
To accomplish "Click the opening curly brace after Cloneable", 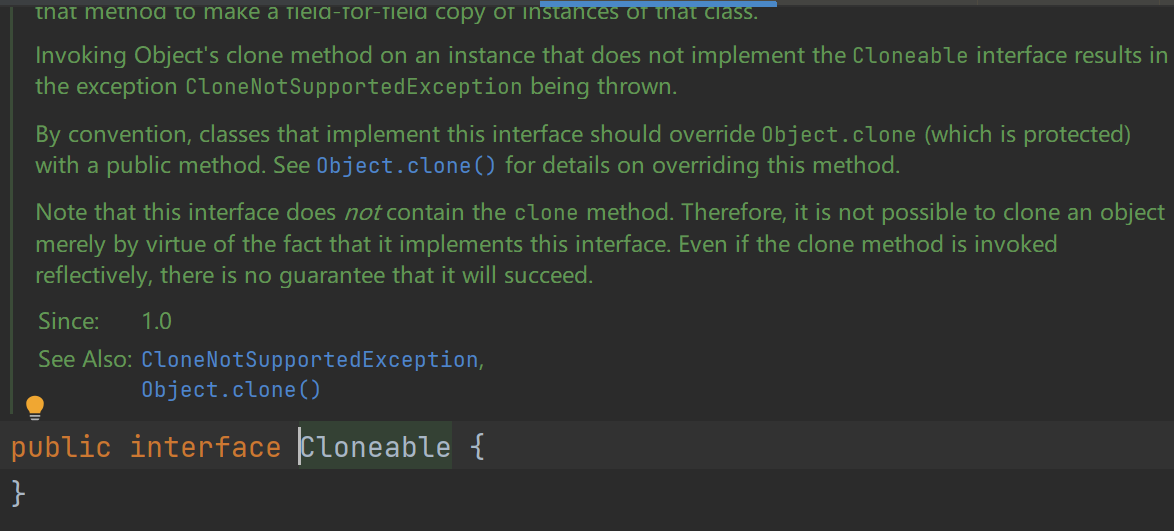I will 478,448.
